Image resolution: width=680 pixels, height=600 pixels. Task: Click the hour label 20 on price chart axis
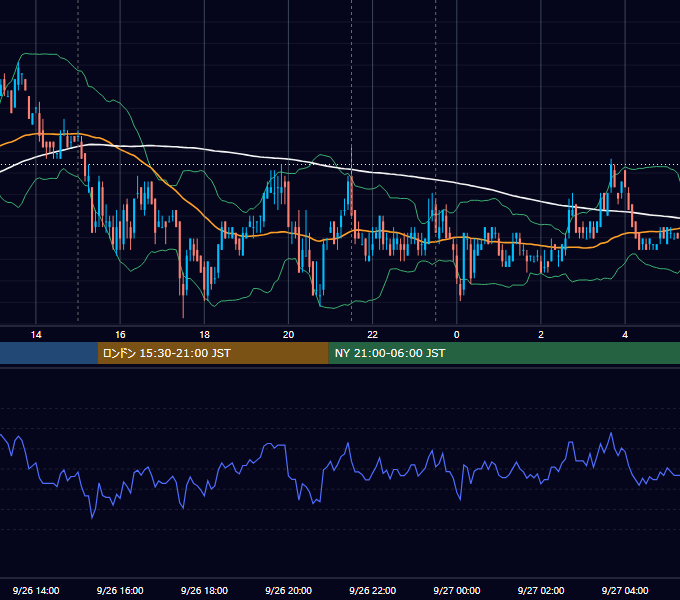pos(288,335)
